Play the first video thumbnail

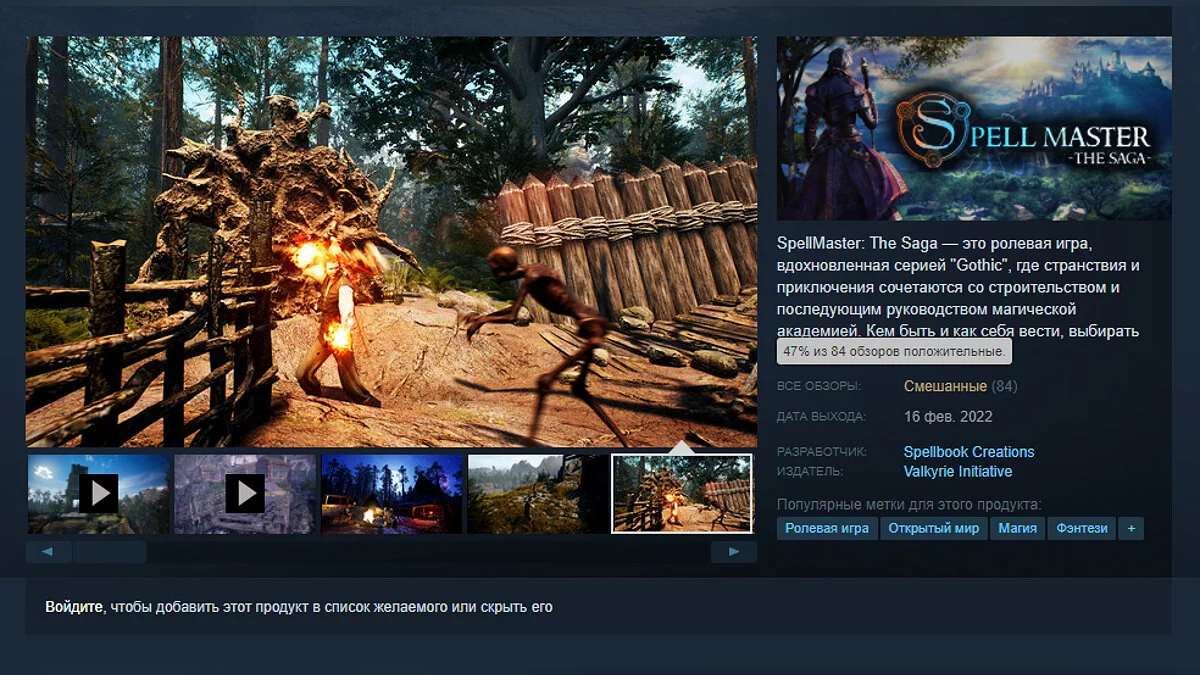point(98,493)
